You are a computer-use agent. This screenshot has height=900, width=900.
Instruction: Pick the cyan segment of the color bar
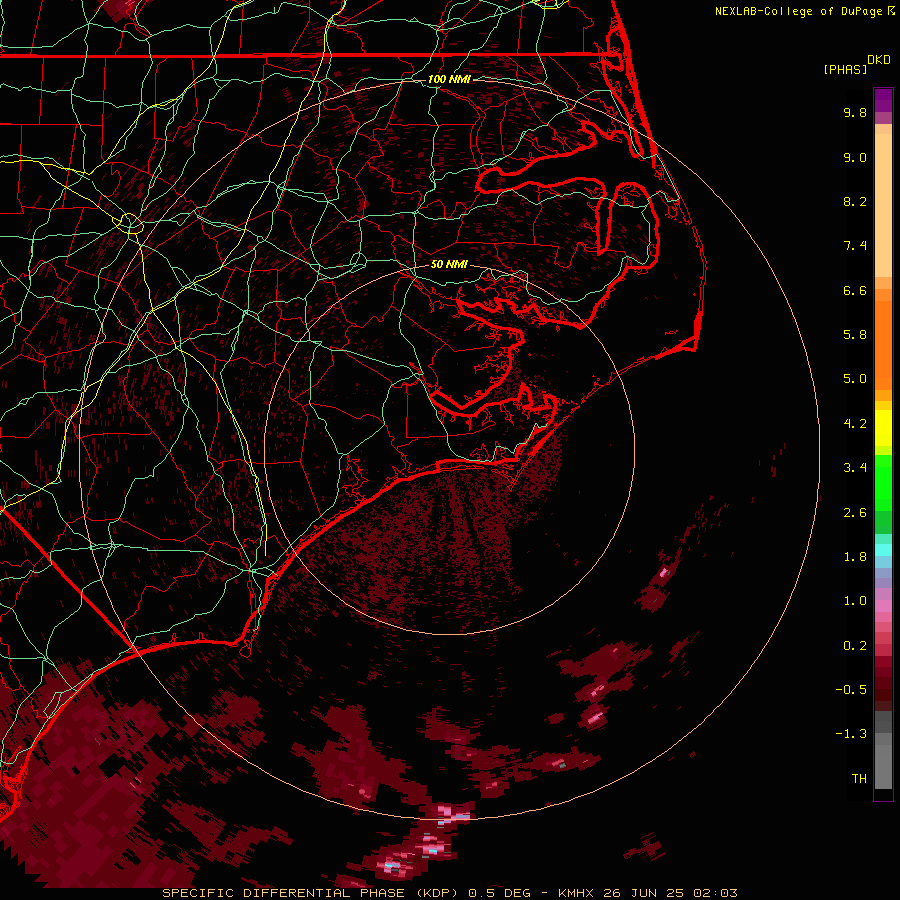coord(883,550)
